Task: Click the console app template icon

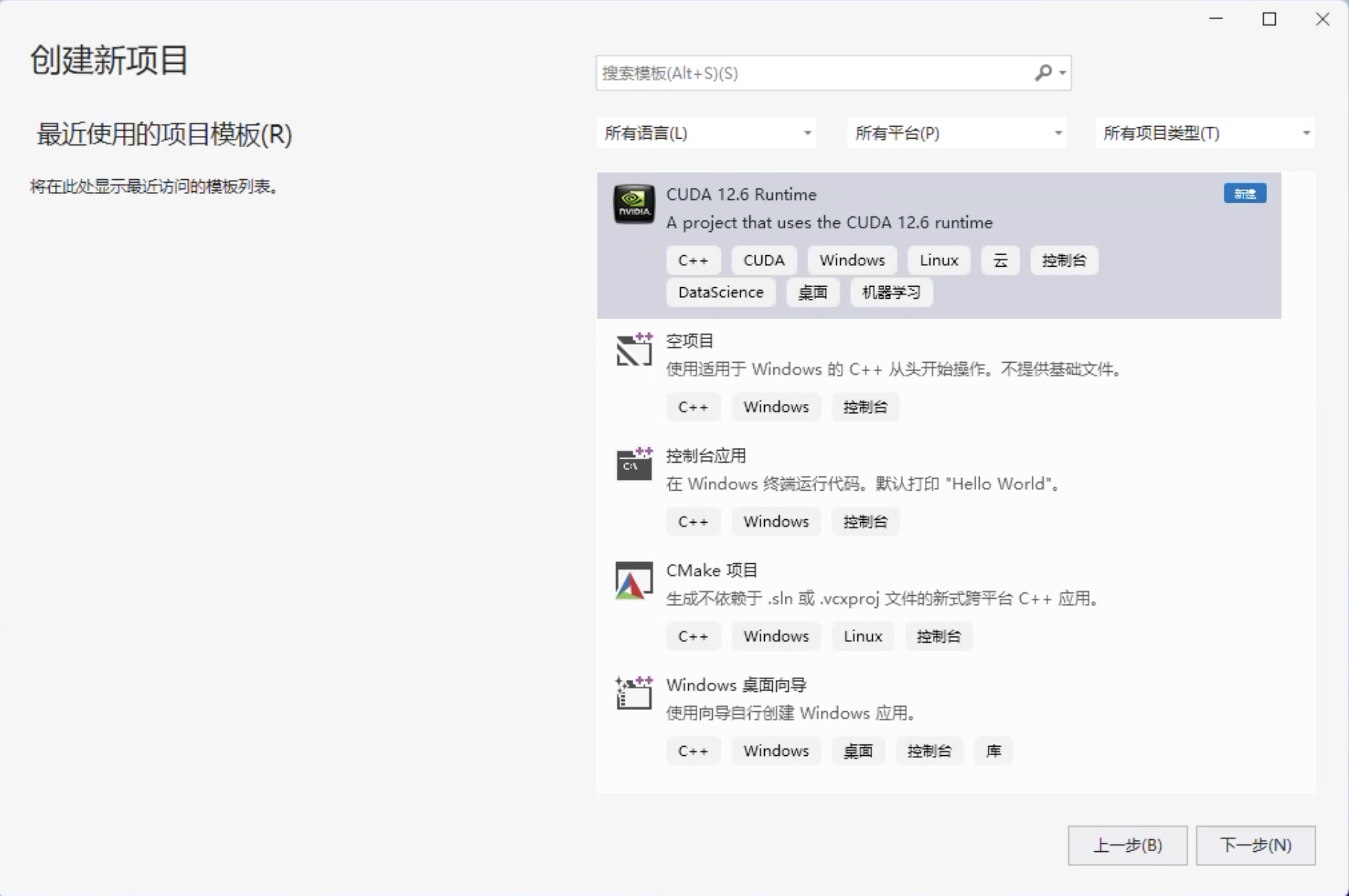Action: pos(634,464)
